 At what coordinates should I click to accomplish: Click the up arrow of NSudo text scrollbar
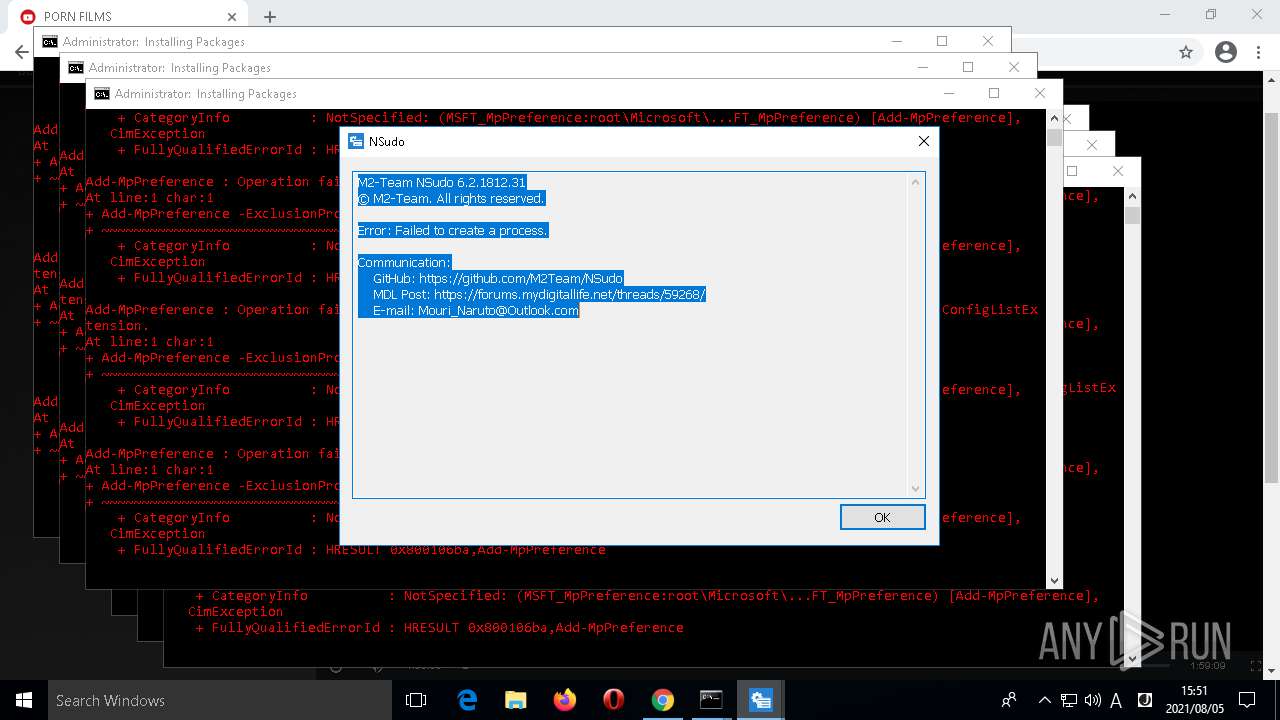[x=915, y=182]
